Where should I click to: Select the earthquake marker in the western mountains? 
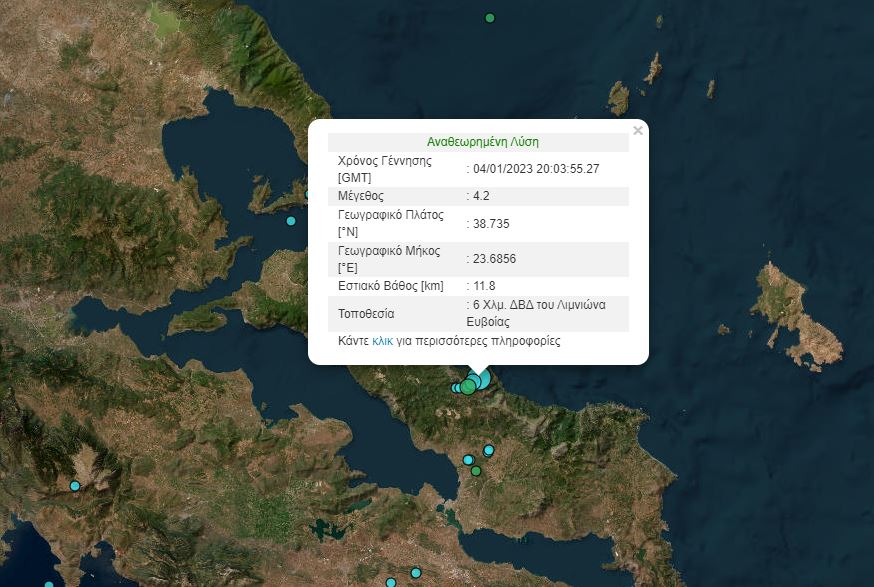point(74,486)
